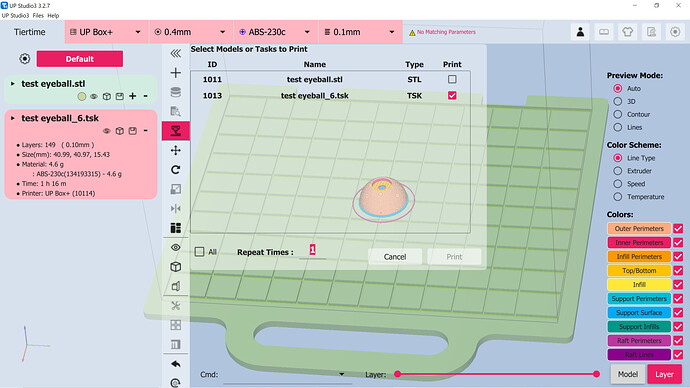Click the Infill color swatch
Screen dimensions: 690x388
click(639, 284)
